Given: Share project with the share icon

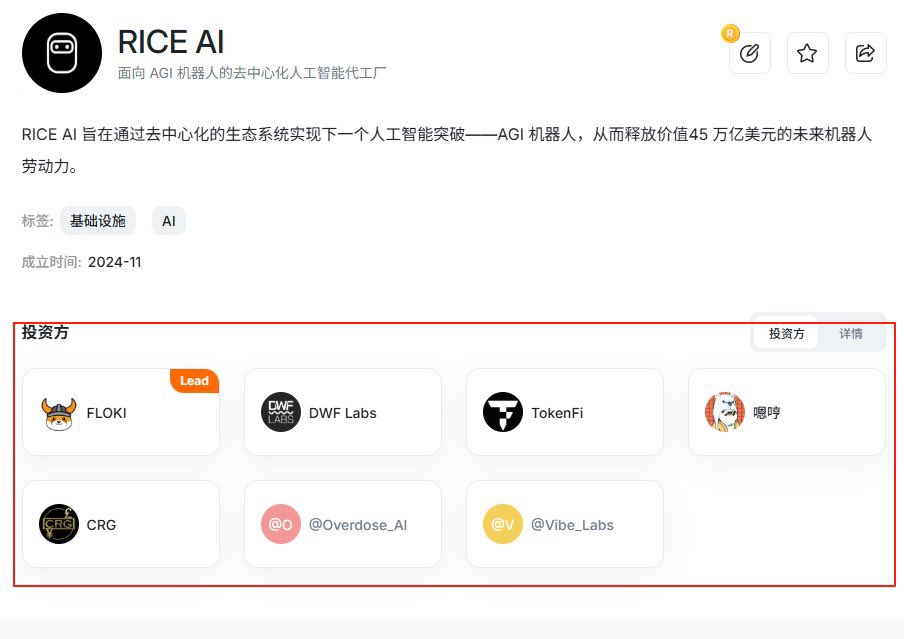Looking at the screenshot, I should [865, 53].
